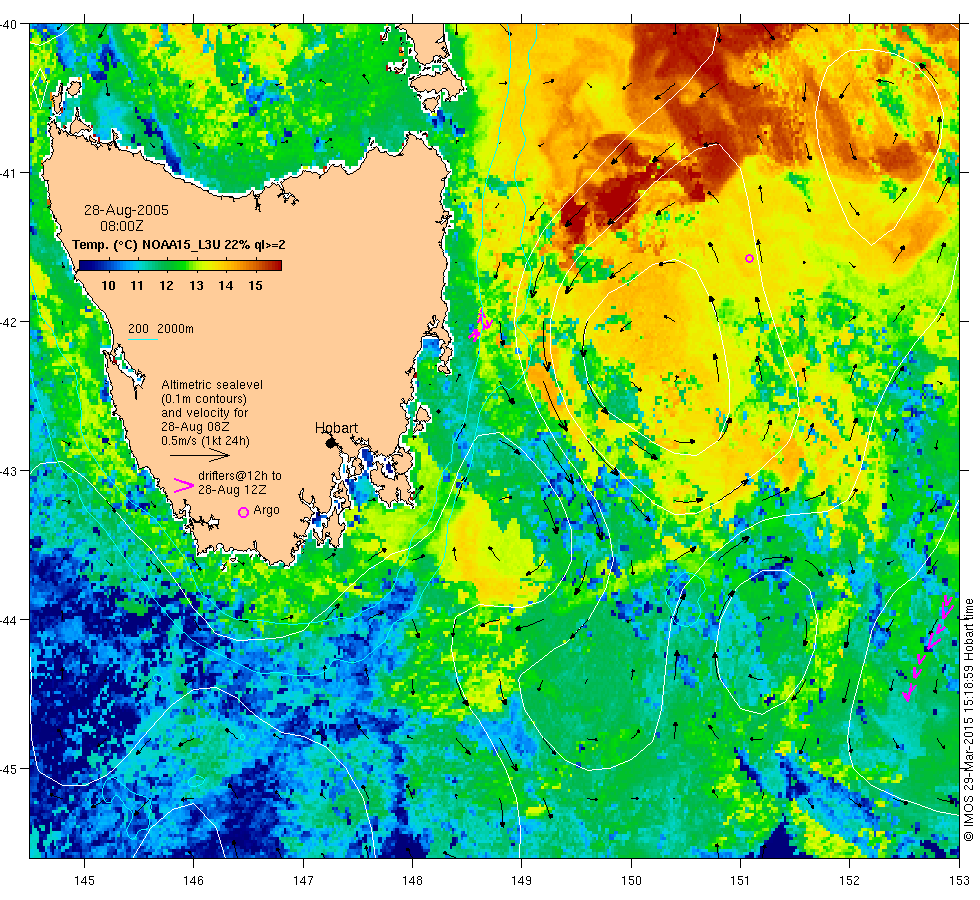The image size is (980, 900).
Task: Click the IMOS copyright timestamp text
Action: coord(968,719)
